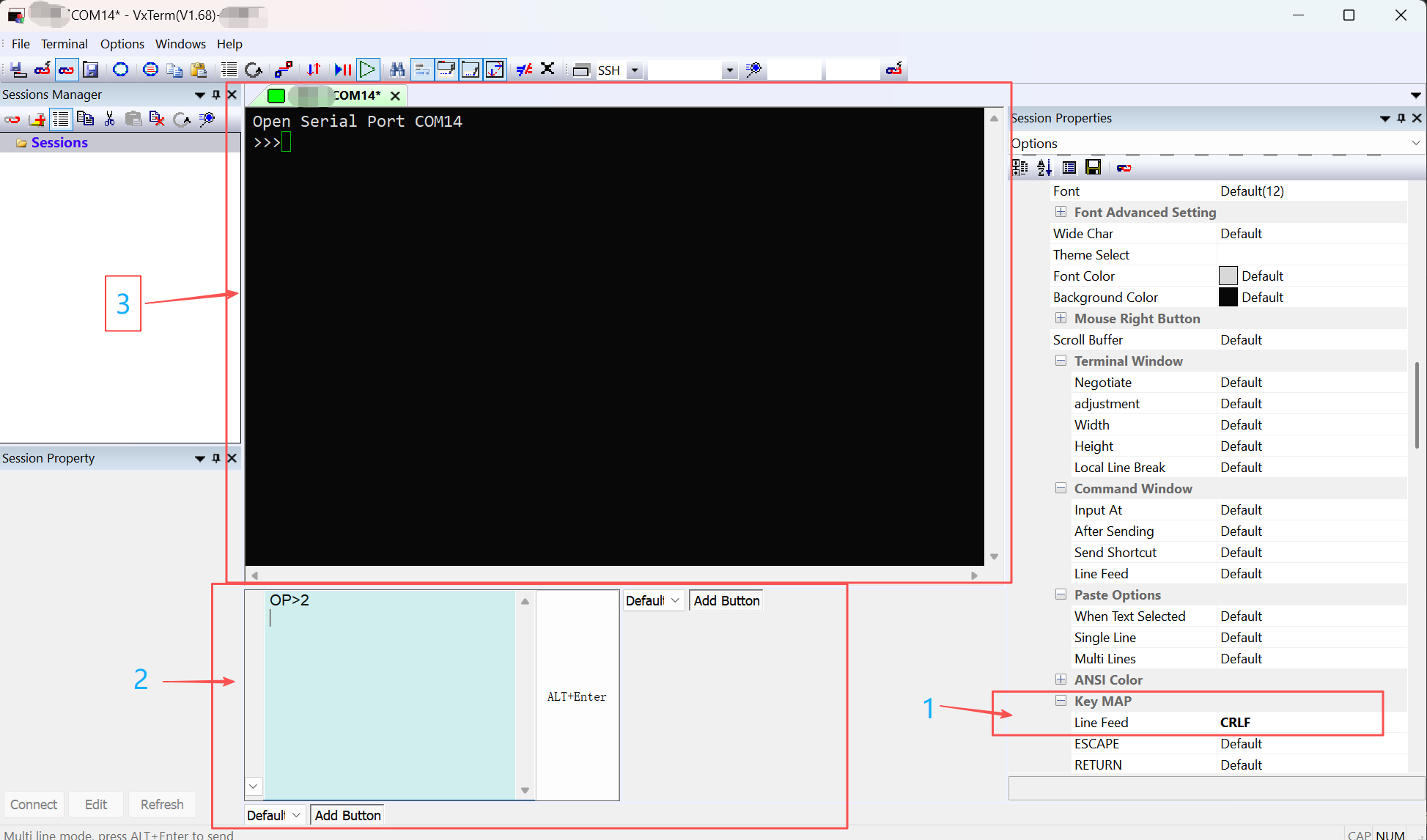Image resolution: width=1427 pixels, height=840 pixels.
Task: Pin the Session Properties panel
Action: click(1401, 118)
